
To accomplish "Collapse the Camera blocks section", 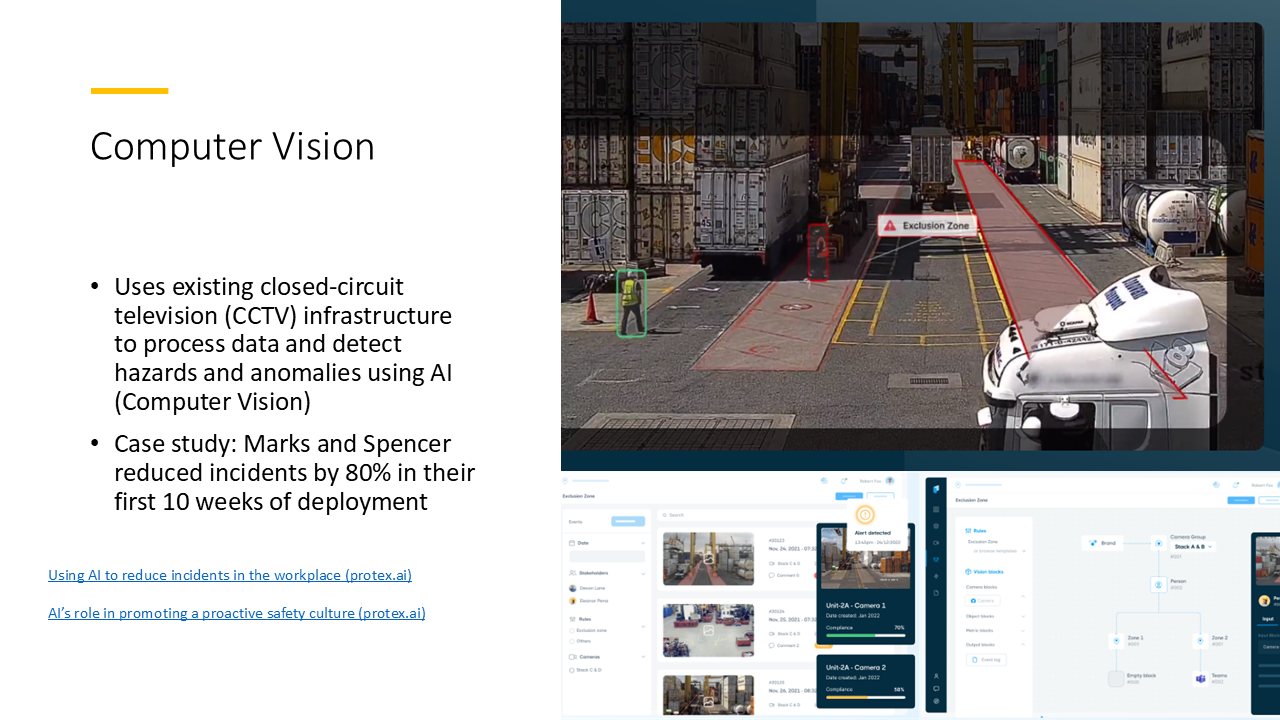I will 1023,596.
